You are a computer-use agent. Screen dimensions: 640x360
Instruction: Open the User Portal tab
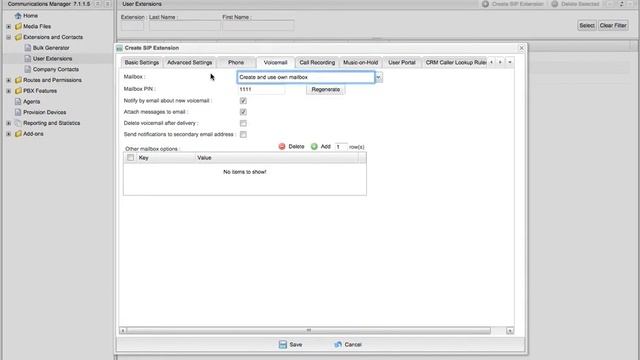[x=402, y=62]
